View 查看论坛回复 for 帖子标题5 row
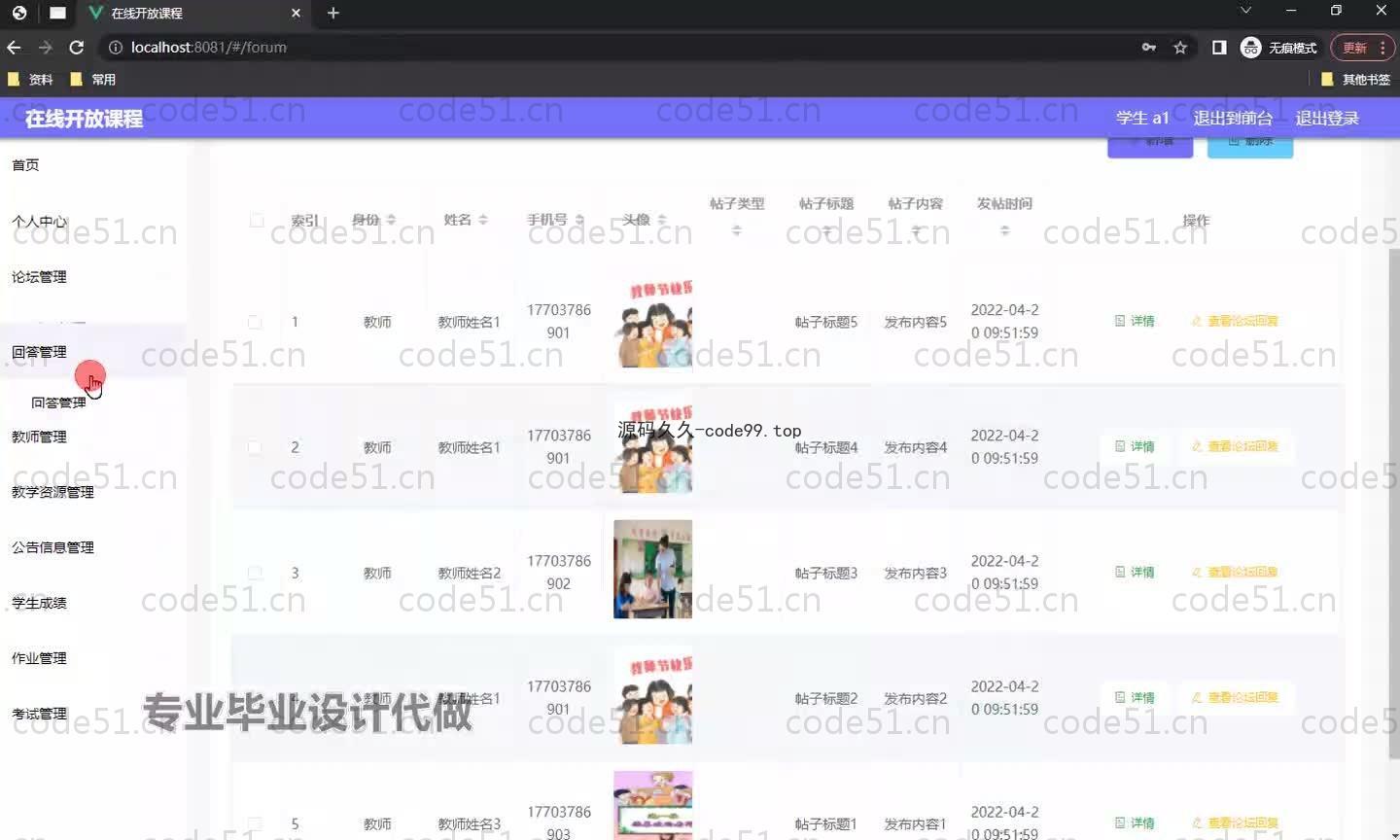The image size is (1400, 840). click(x=1235, y=321)
